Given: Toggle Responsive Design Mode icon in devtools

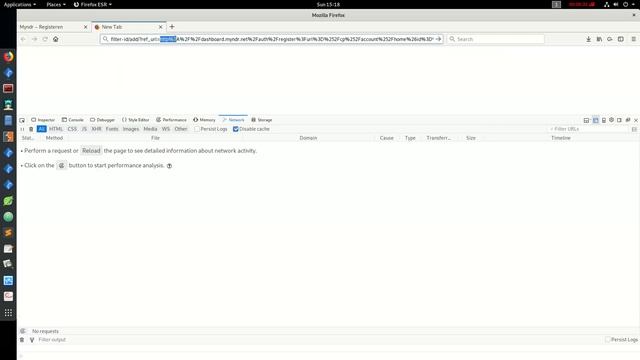Looking at the screenshot, I should [604, 120].
